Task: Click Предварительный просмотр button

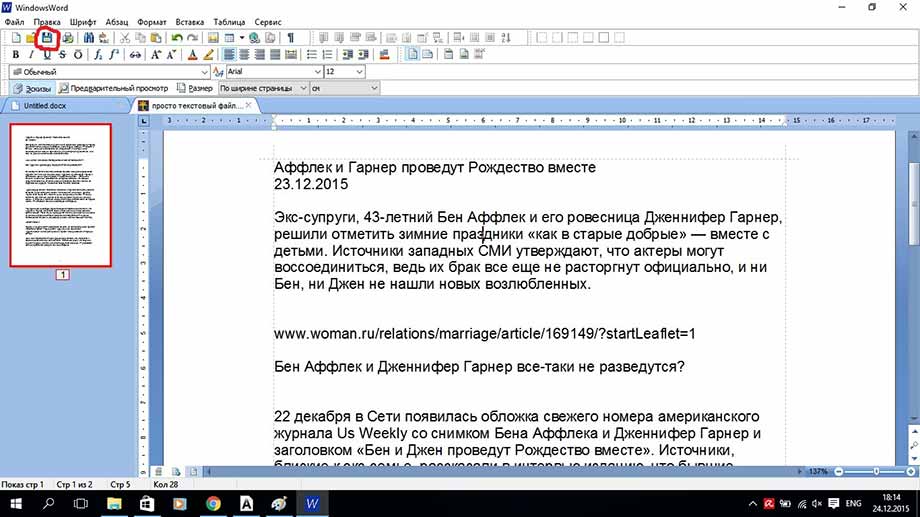Action: pos(114,88)
